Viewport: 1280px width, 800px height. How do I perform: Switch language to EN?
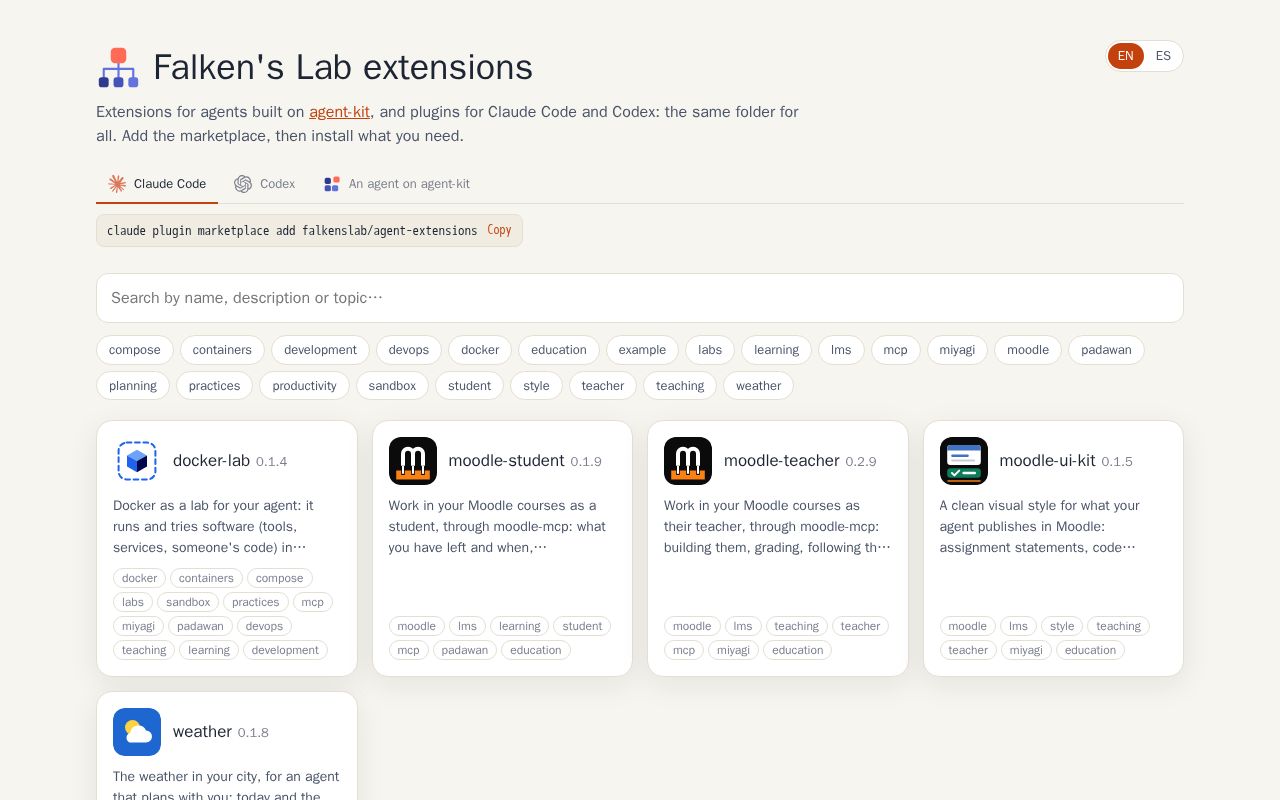1126,56
